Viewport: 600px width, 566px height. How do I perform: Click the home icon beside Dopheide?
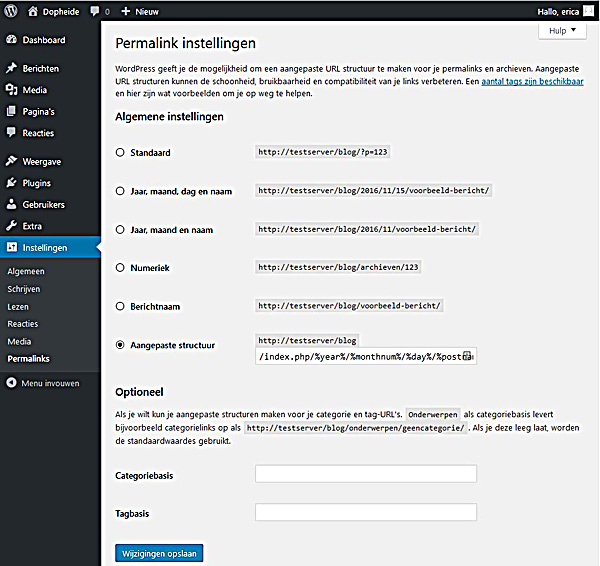click(x=33, y=11)
